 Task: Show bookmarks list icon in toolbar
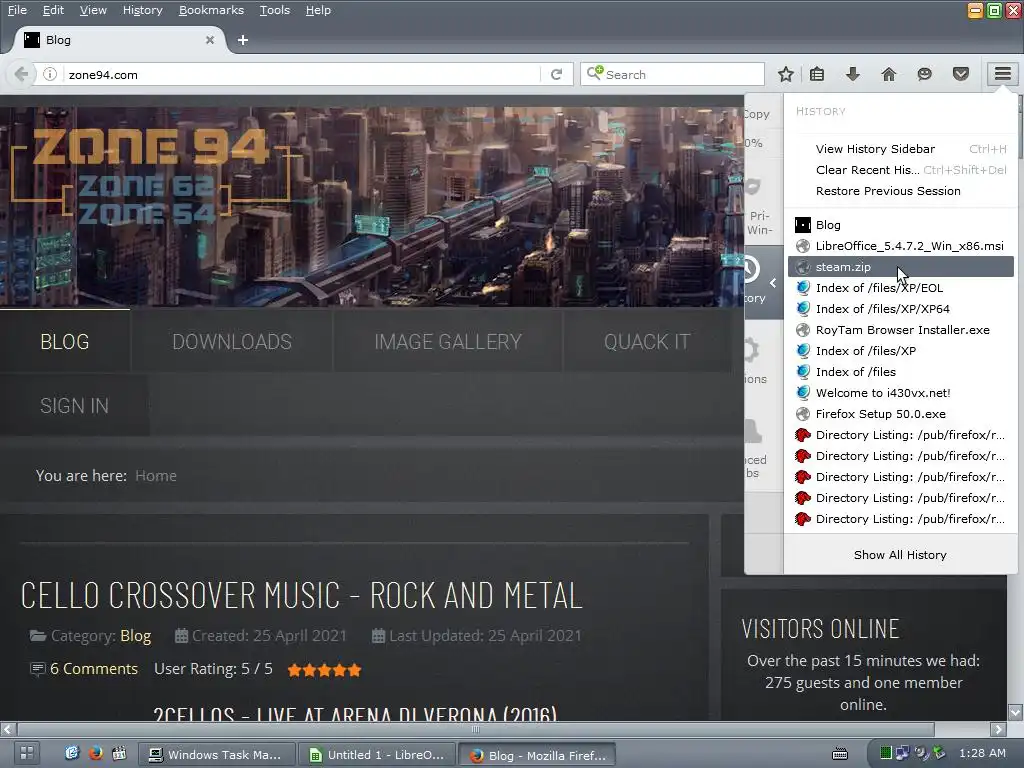(817, 74)
